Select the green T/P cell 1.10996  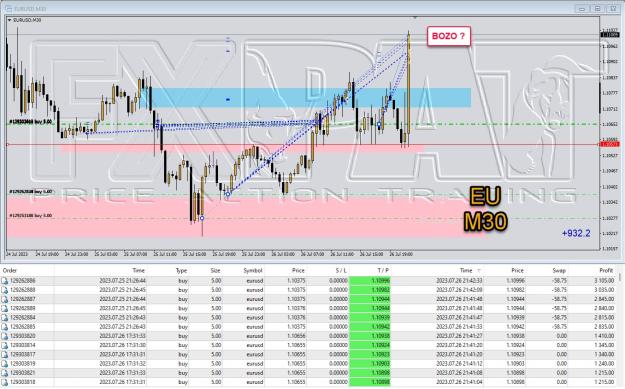(x=369, y=281)
